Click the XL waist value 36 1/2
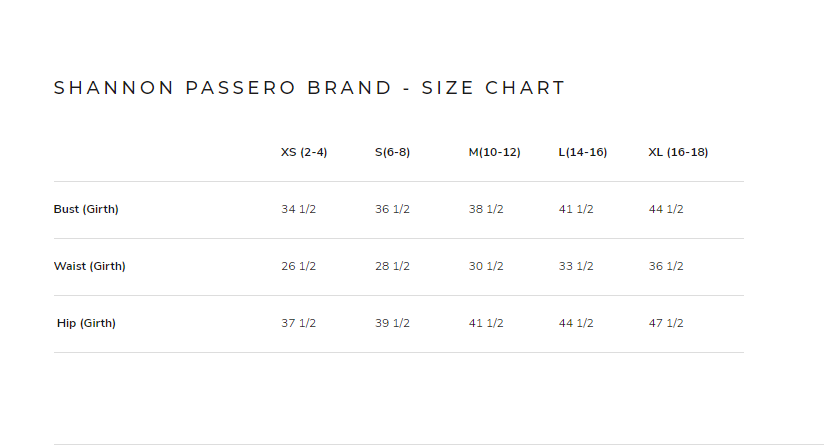Viewport: 824px width, 445px height. pos(666,266)
